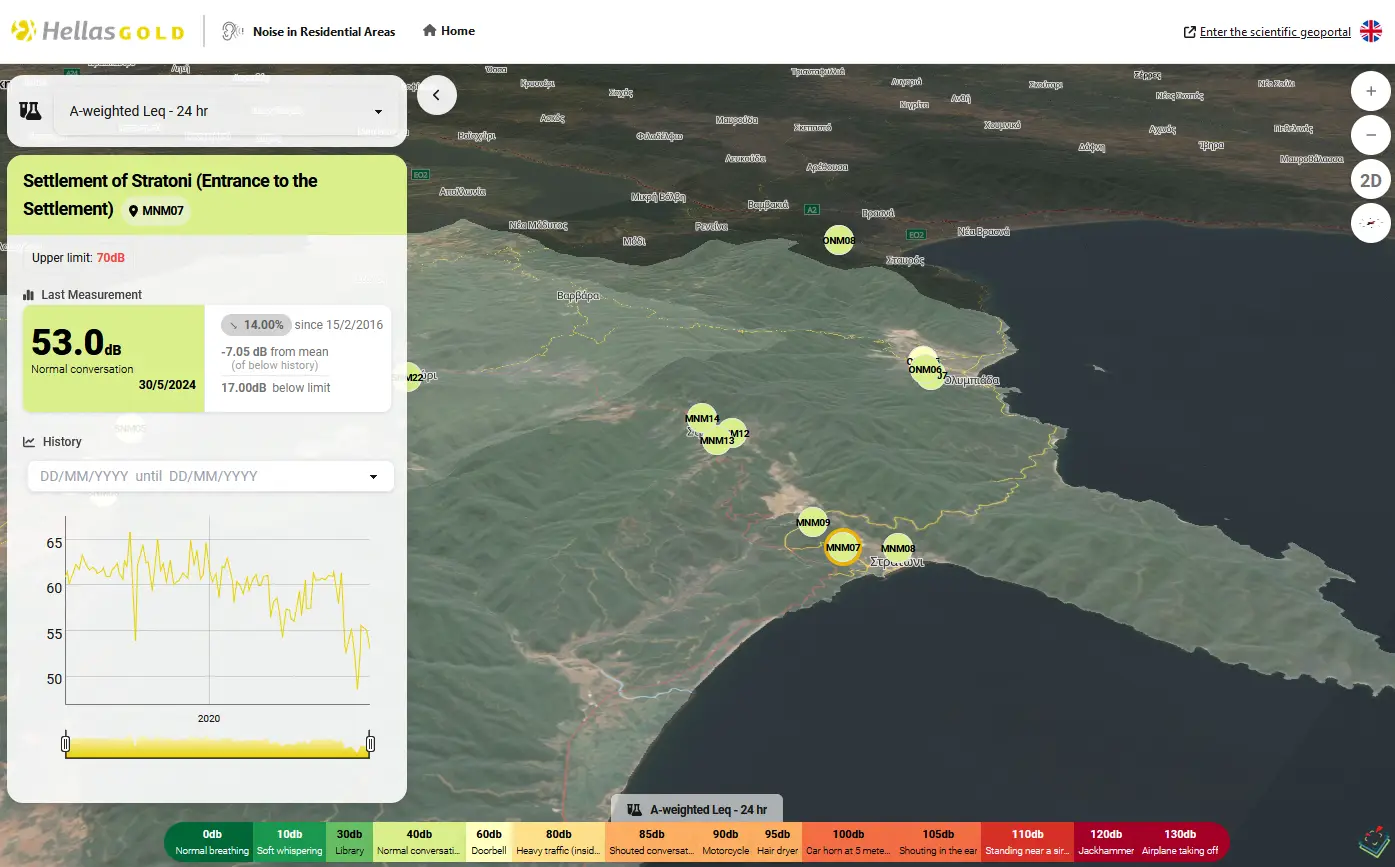Select the MNM14 station marker
This screenshot has height=867, width=1395.
click(702, 418)
